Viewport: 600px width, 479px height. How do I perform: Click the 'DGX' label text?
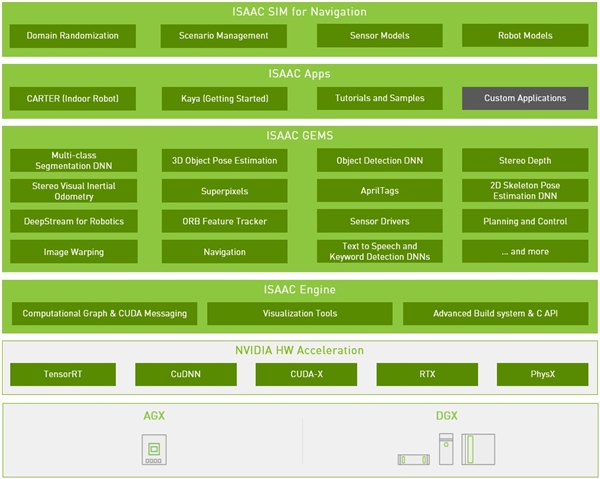tap(447, 416)
